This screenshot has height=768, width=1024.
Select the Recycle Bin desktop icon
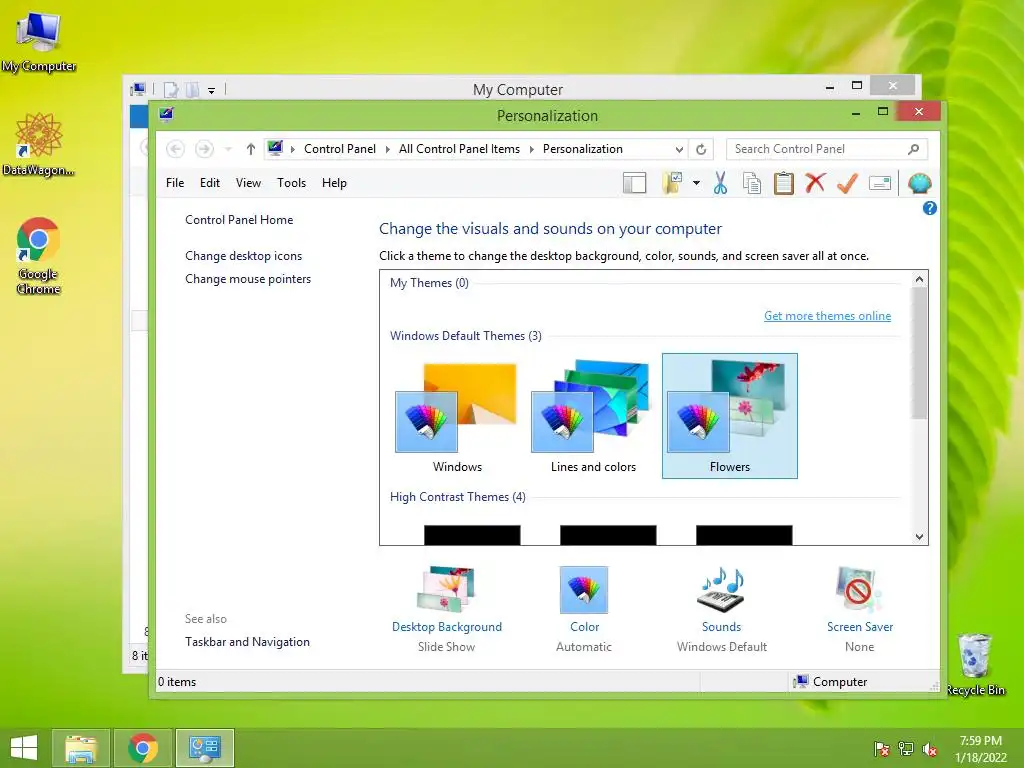(x=975, y=664)
